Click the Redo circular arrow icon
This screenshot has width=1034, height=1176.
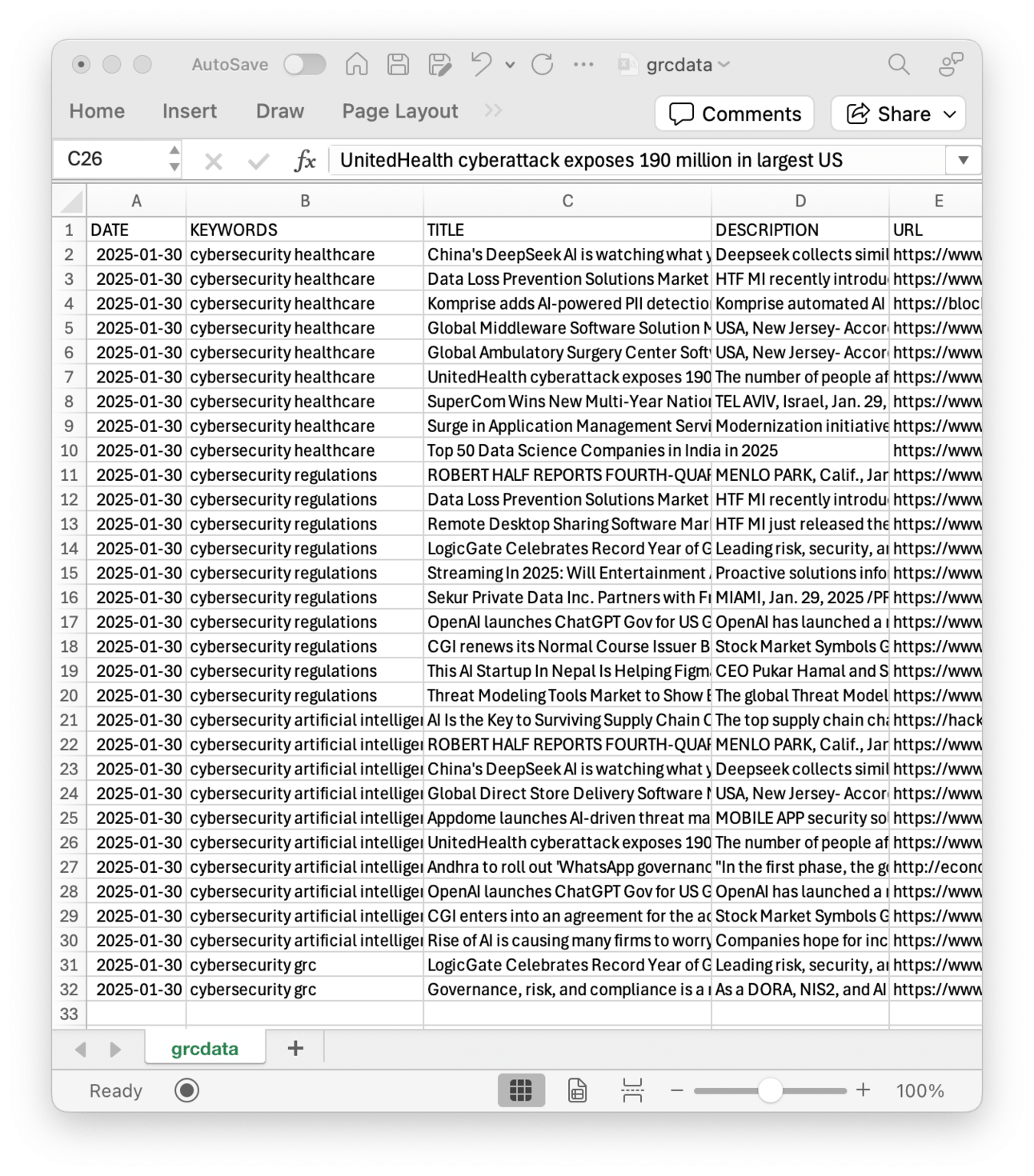pos(543,65)
